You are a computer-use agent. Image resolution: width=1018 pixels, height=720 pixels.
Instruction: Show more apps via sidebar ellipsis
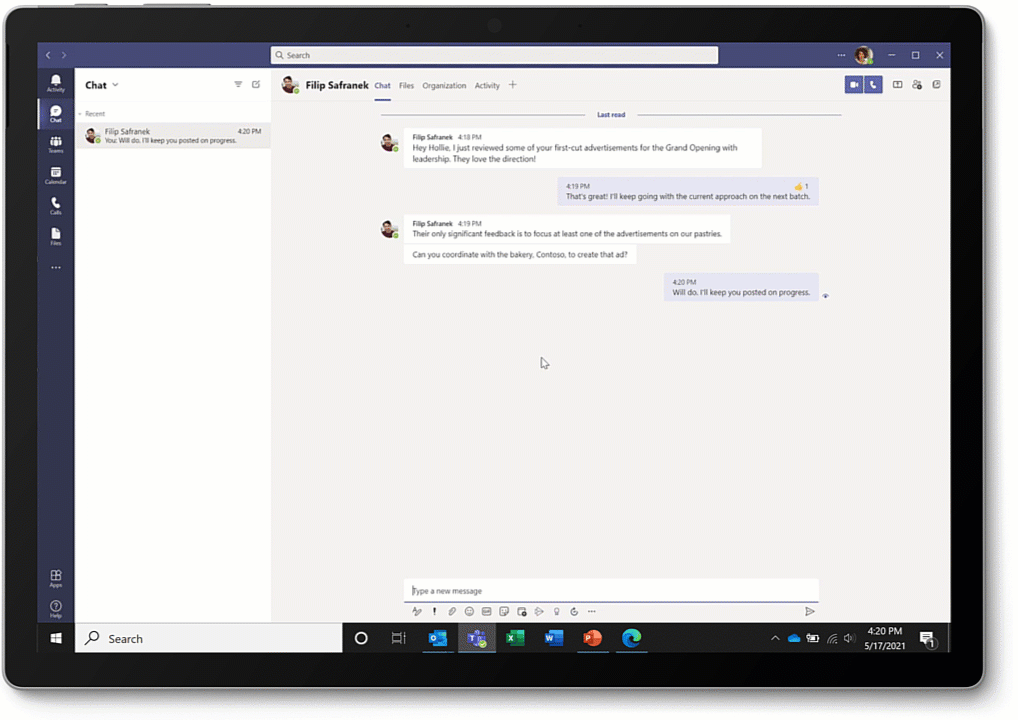tap(56, 268)
